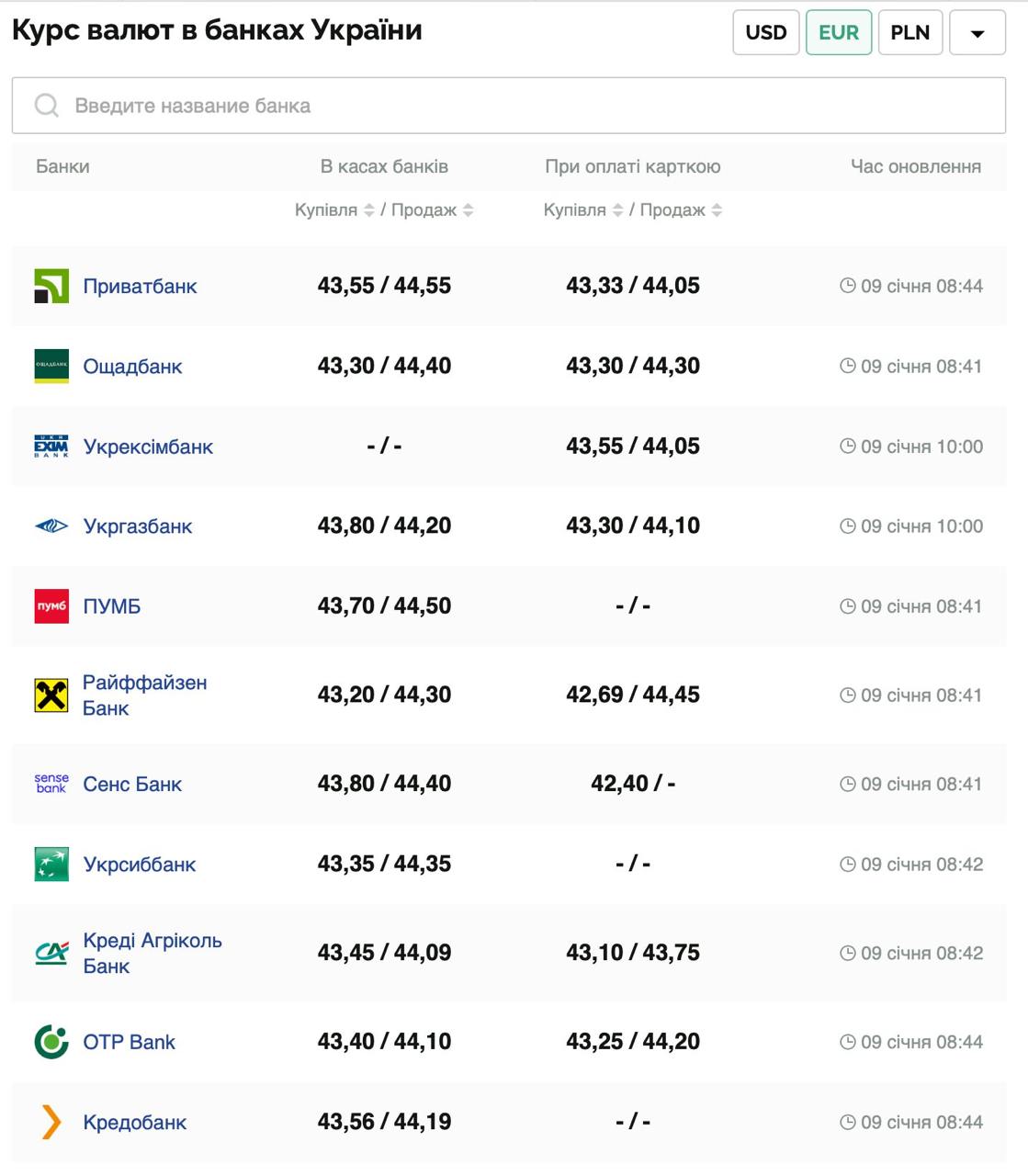Click the Ukreximbank EXIM logo

[x=51, y=447]
